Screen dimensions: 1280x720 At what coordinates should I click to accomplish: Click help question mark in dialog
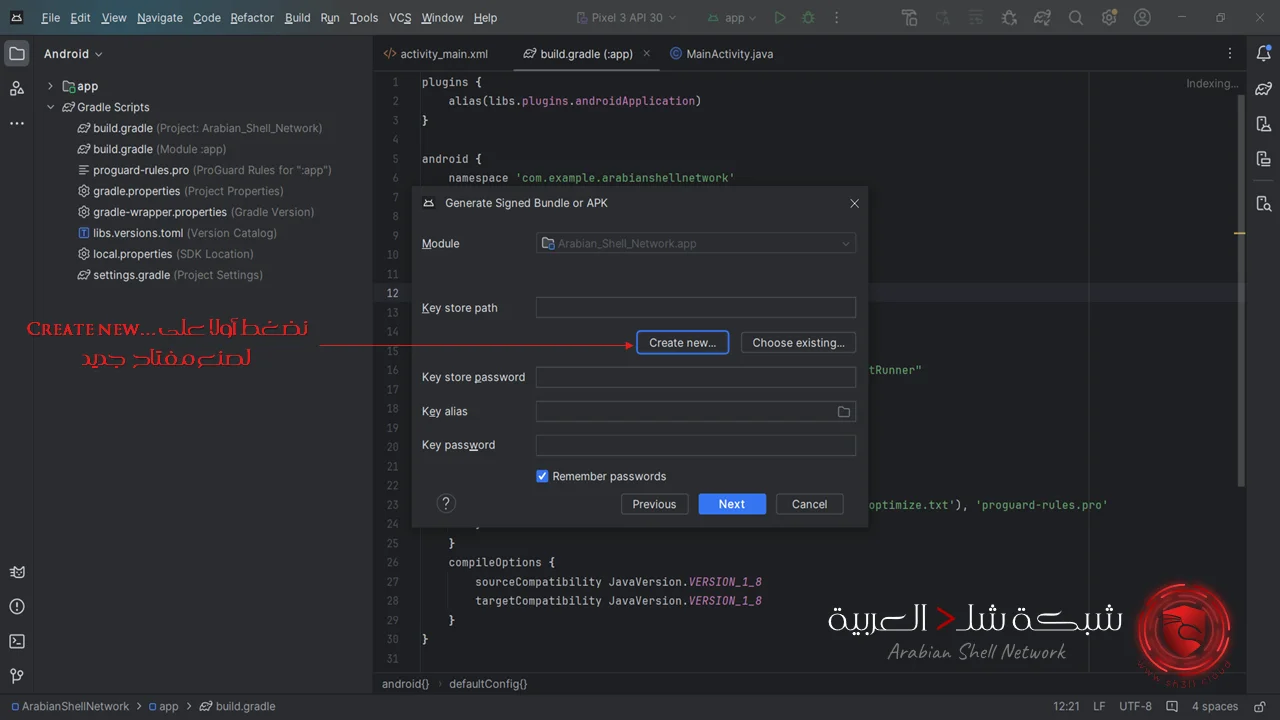pos(447,504)
